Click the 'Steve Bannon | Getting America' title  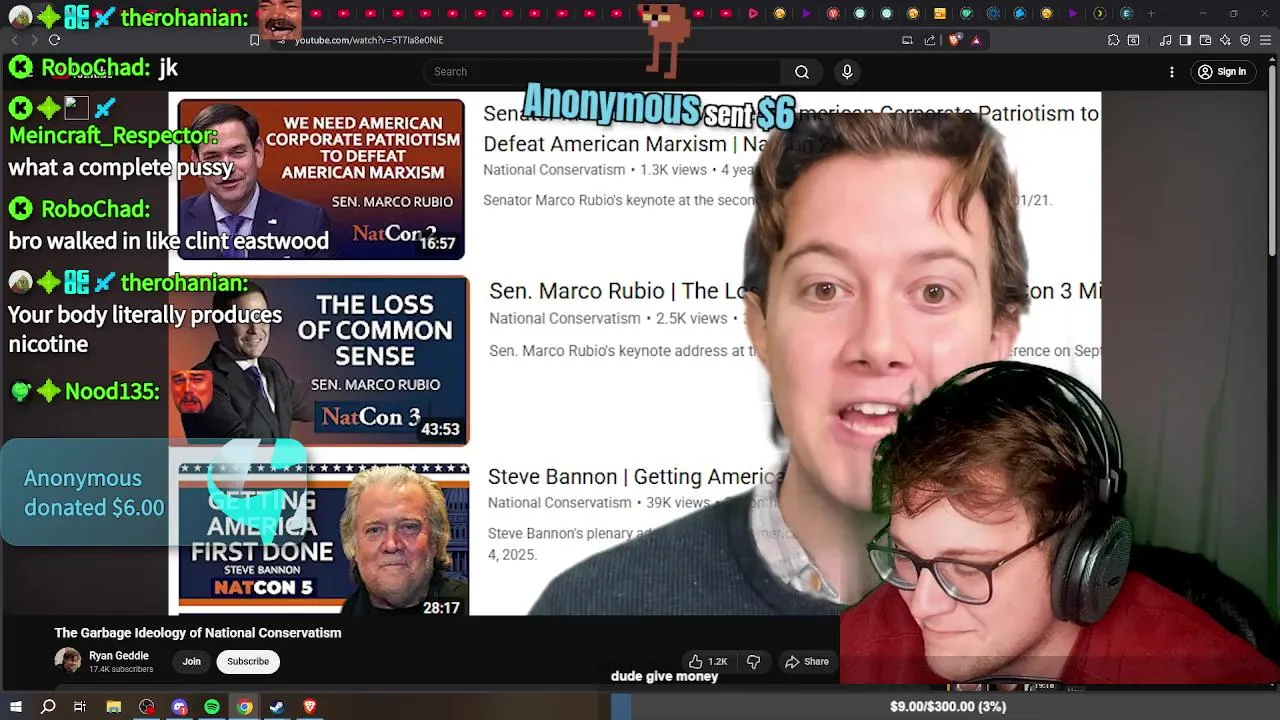click(x=636, y=477)
